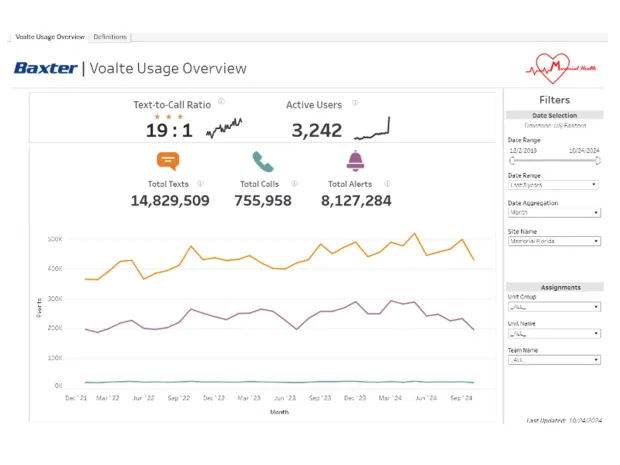This screenshot has width=620, height=465.
Task: Click the 12/2/2019 start date field
Action: coord(523,151)
